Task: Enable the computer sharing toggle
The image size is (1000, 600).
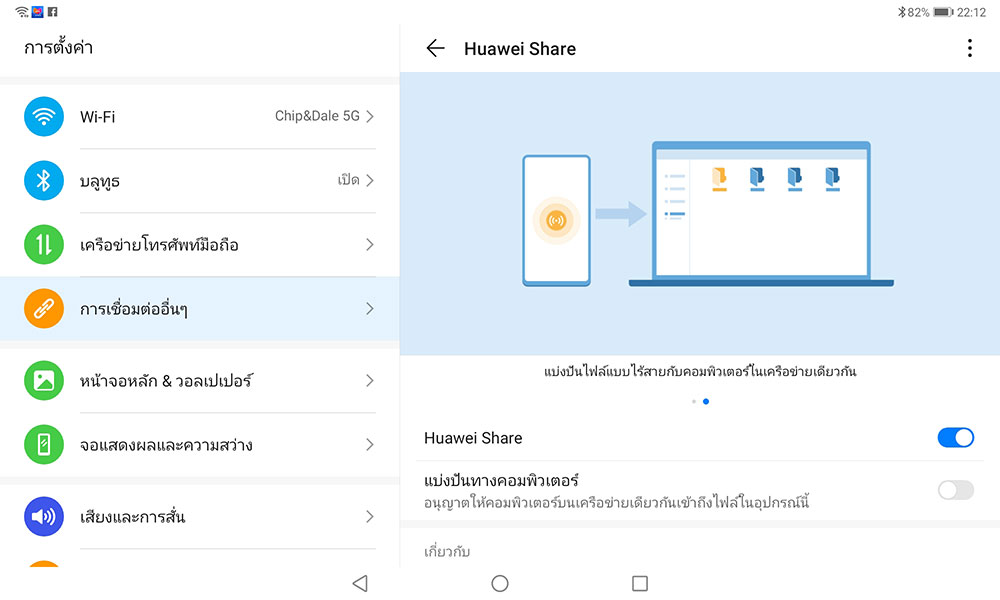Action: coord(955,490)
